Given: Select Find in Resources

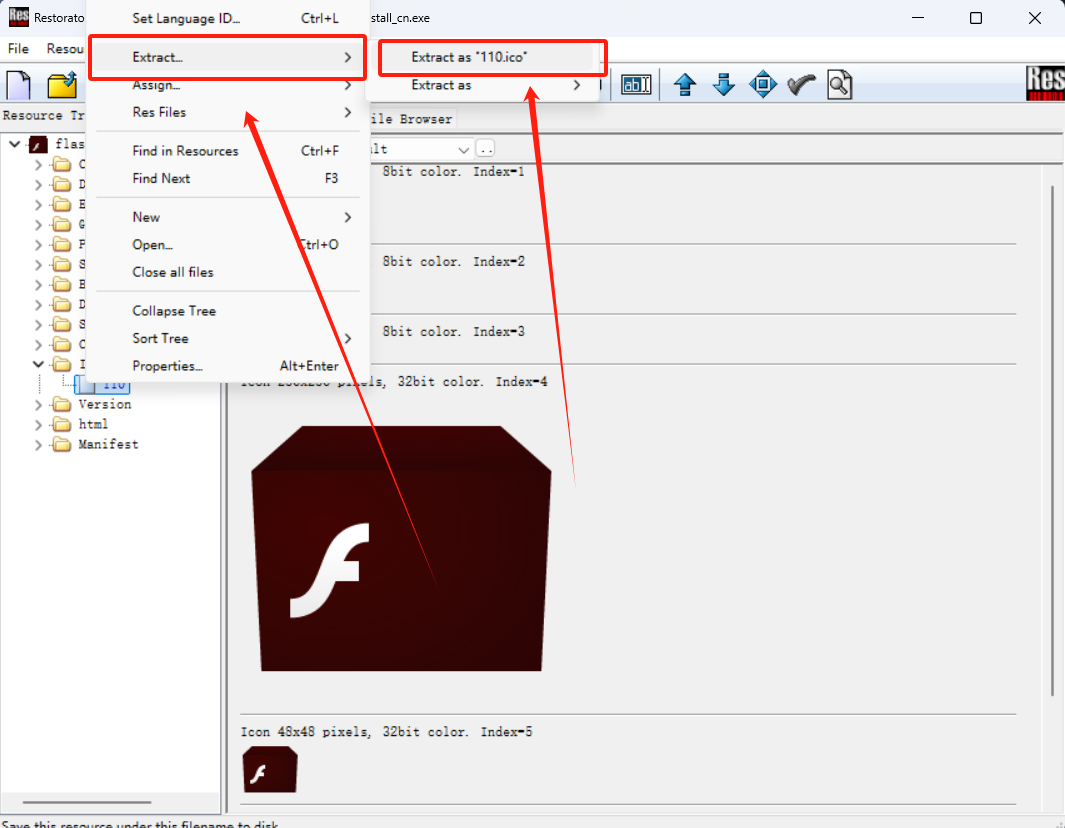Looking at the screenshot, I should tap(228, 151).
